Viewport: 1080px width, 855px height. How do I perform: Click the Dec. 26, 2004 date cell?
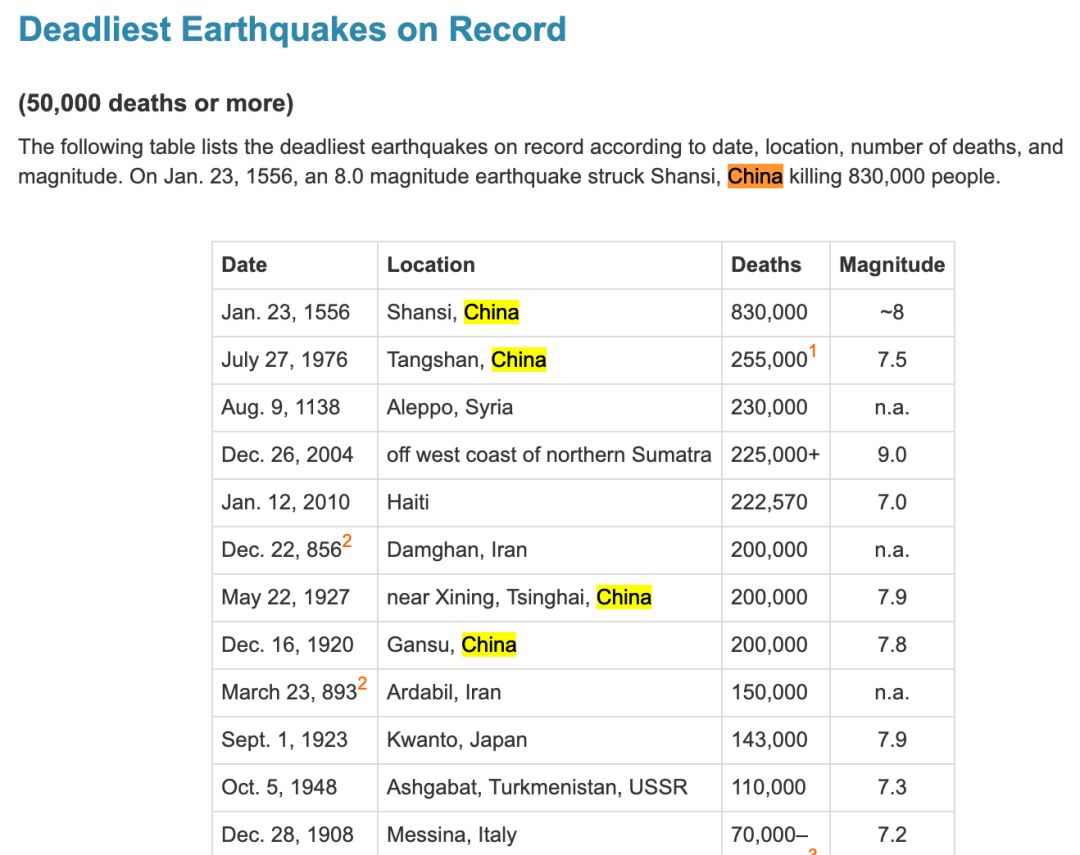(287, 455)
